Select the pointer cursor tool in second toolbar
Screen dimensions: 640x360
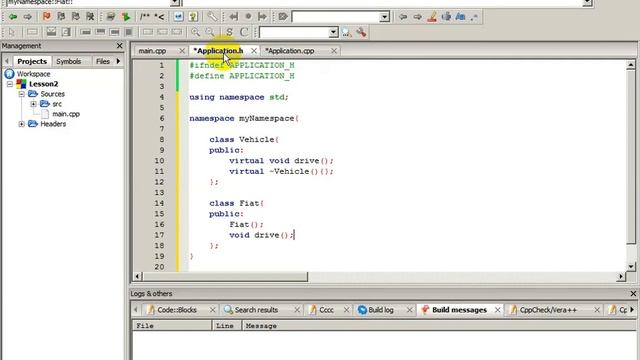pyautogui.click(x=11, y=32)
